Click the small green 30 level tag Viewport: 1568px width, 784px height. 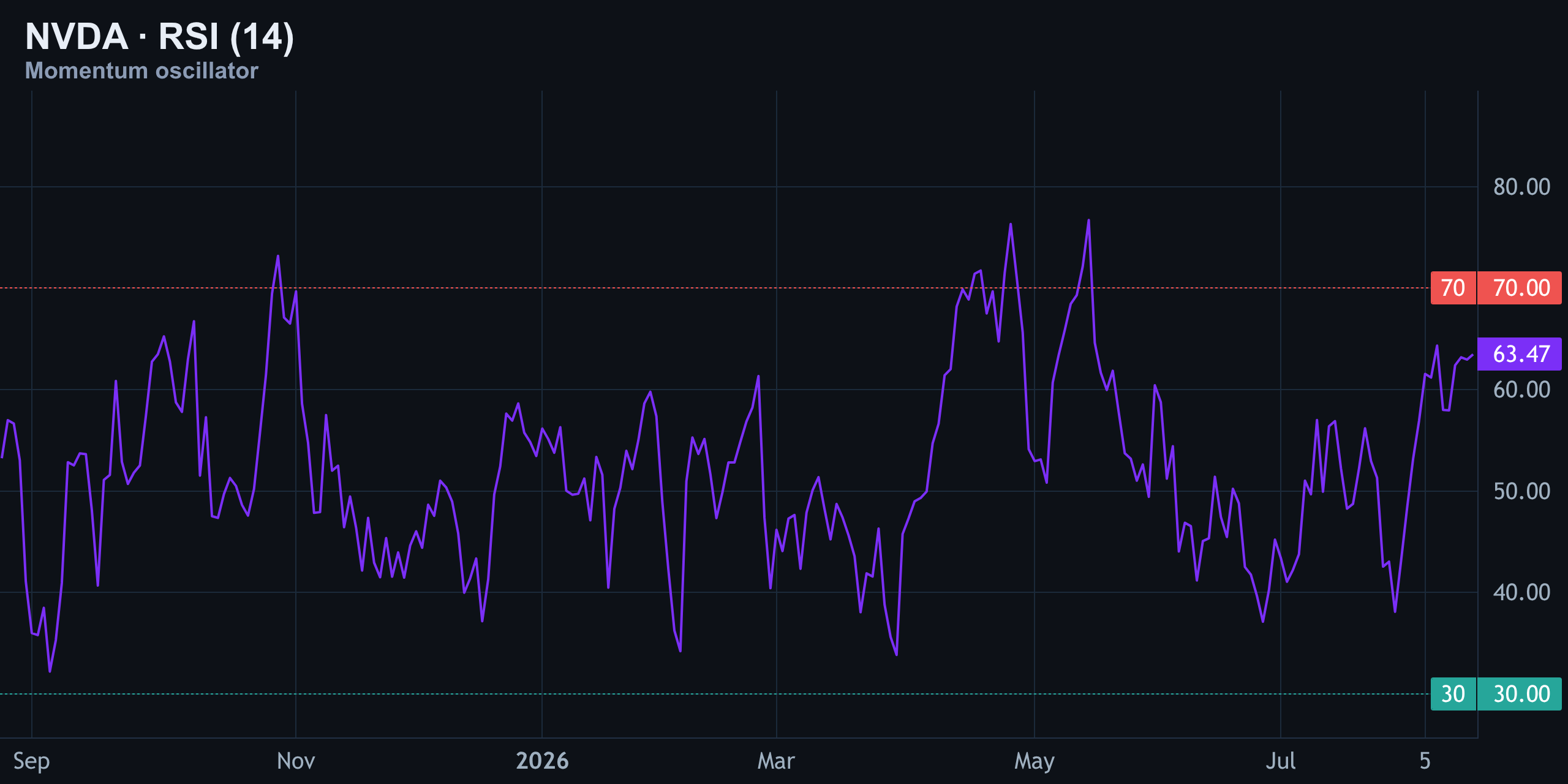(x=1453, y=694)
